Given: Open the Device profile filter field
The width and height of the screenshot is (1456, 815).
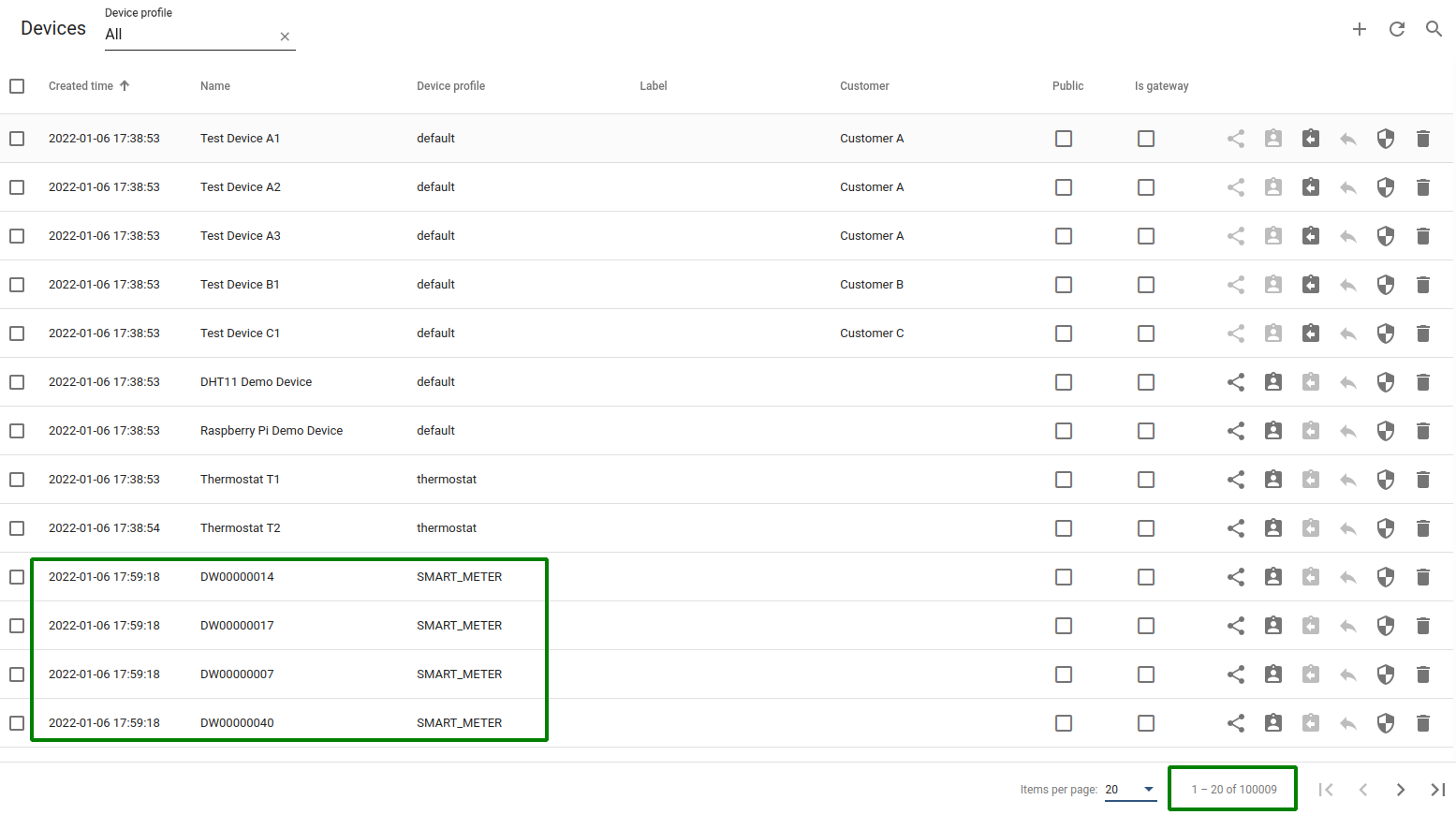Looking at the screenshot, I should pos(187,35).
